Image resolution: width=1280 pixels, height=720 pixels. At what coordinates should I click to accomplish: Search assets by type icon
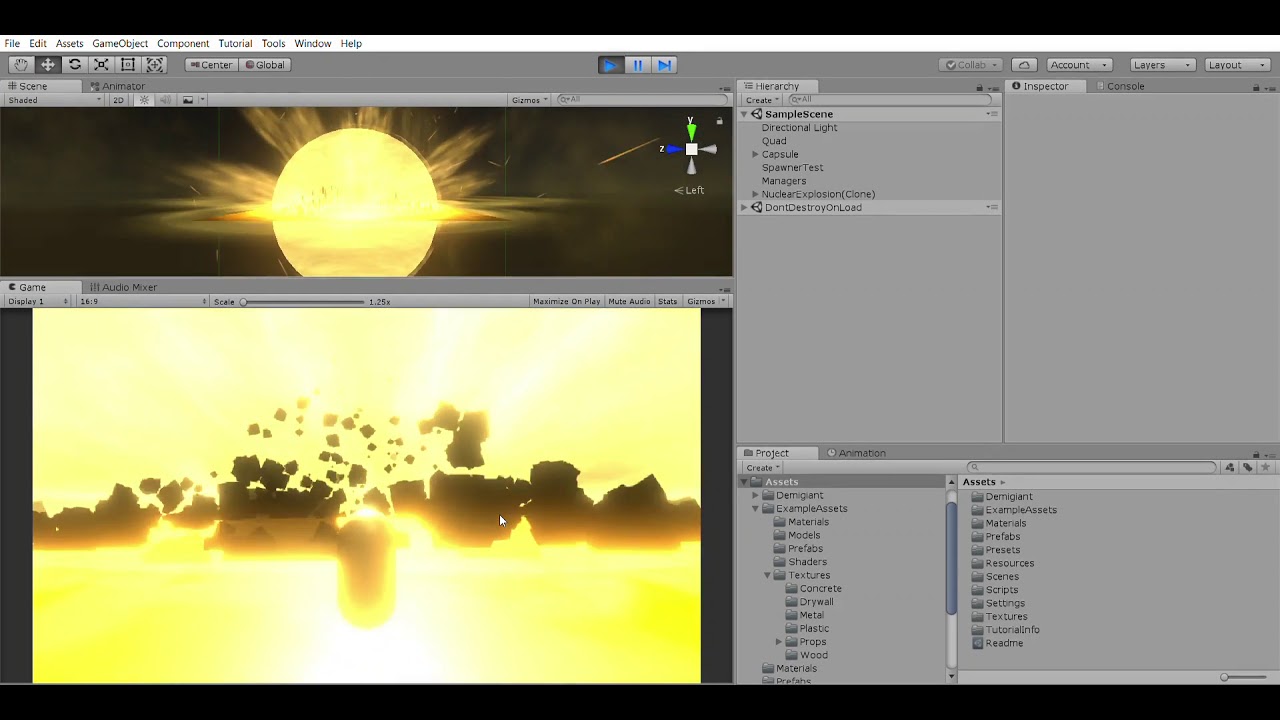click(x=1230, y=467)
